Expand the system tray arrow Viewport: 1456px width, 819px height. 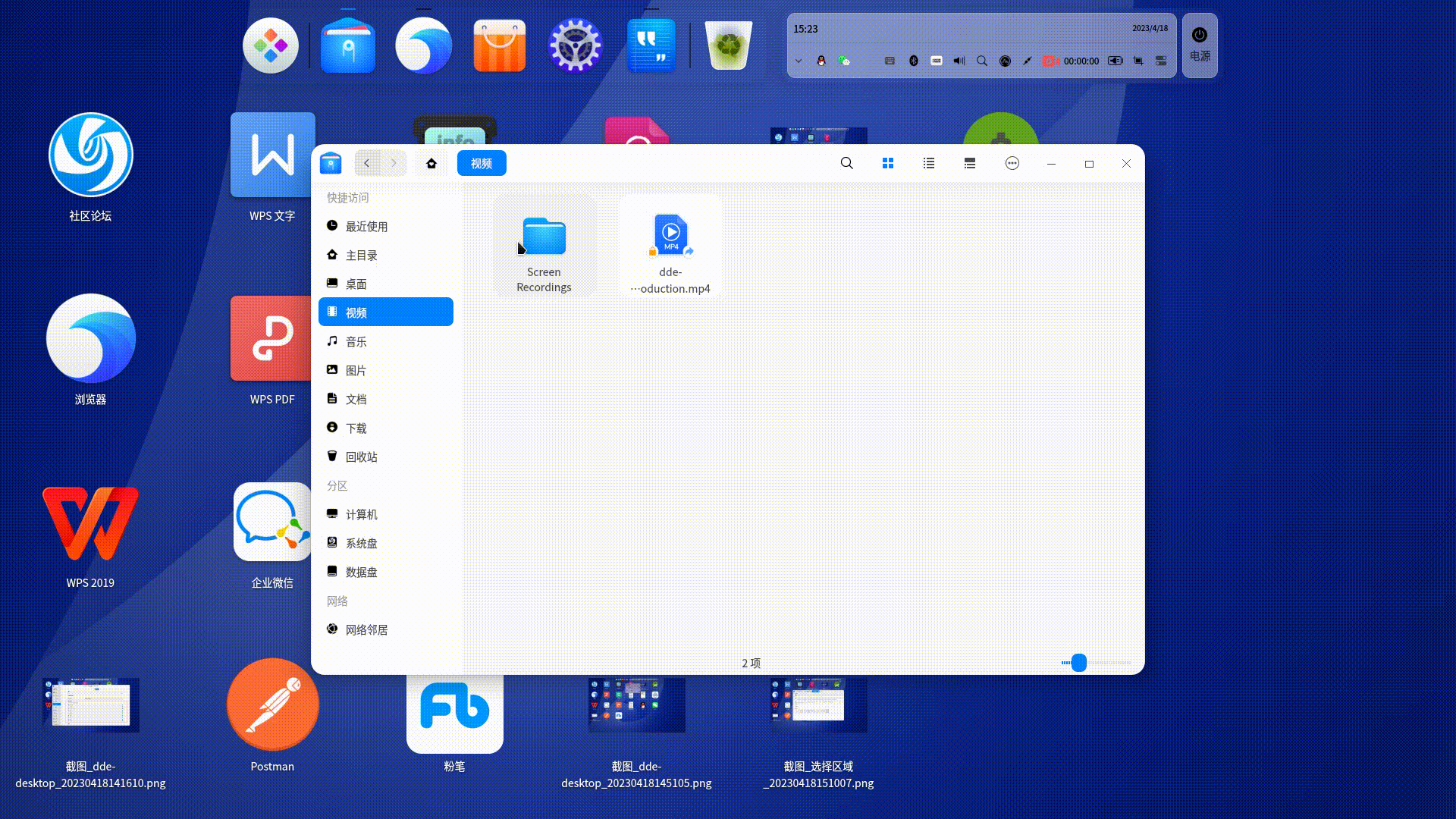(799, 61)
